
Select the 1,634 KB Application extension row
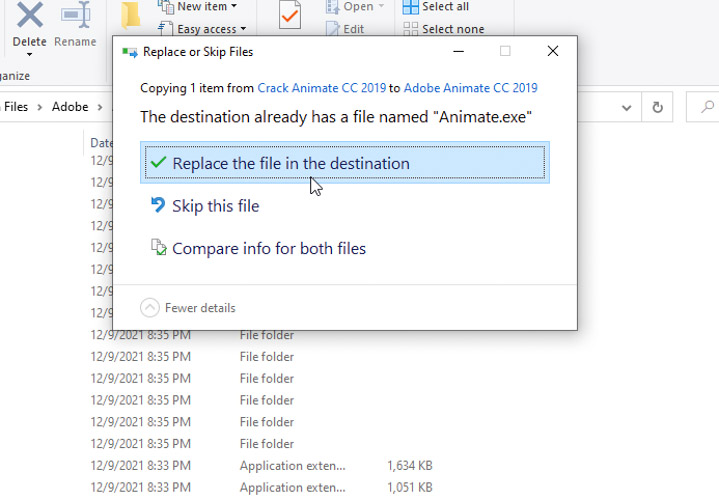pyautogui.click(x=261, y=466)
